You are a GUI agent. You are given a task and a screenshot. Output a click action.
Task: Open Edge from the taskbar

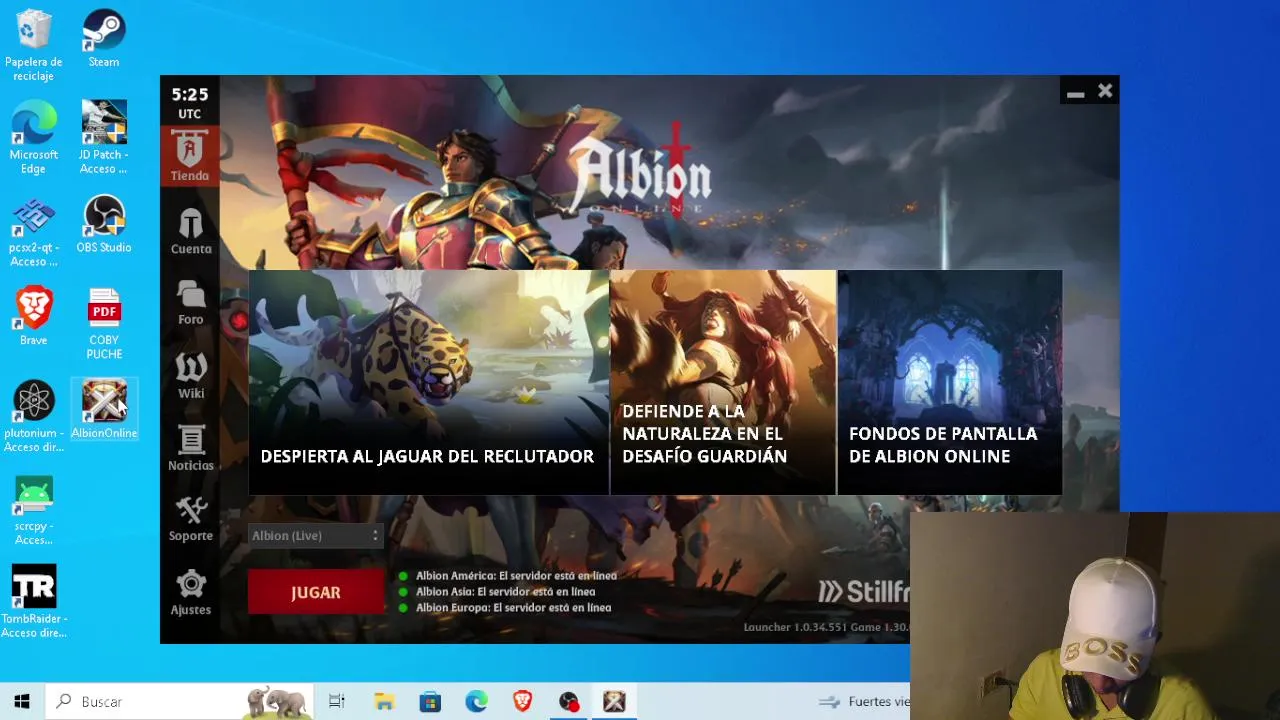coord(476,702)
